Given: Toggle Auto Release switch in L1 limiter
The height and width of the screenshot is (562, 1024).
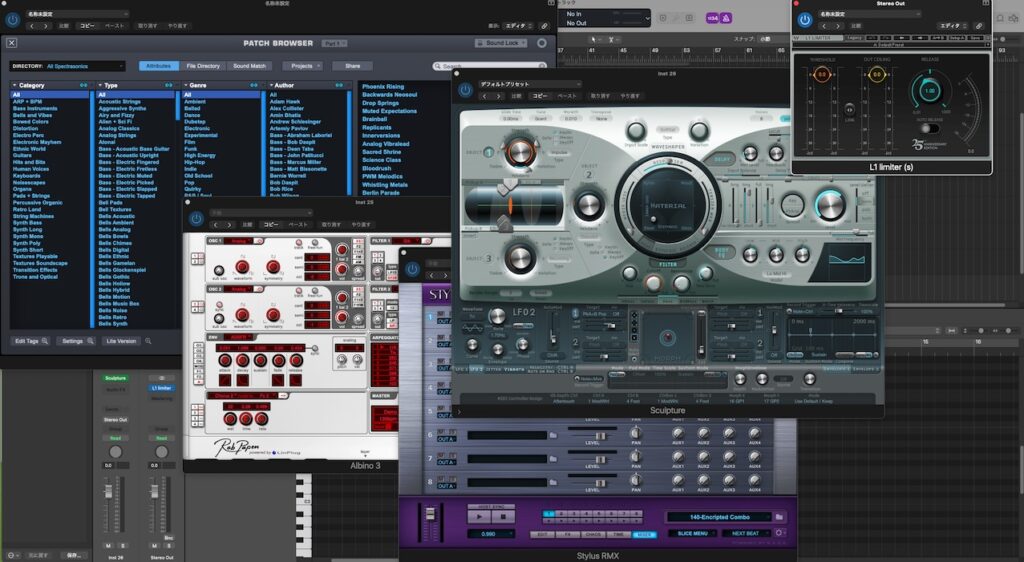Looking at the screenshot, I should (930, 128).
